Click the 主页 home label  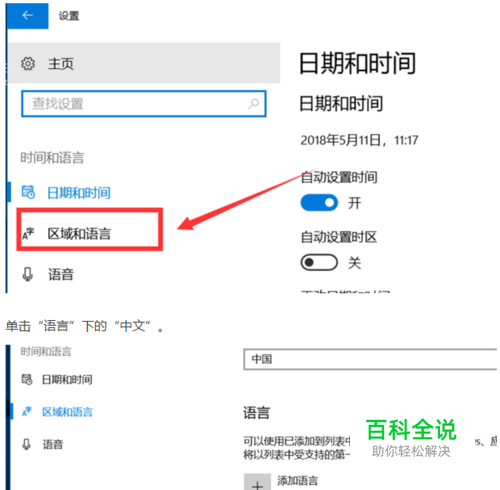pos(61,63)
